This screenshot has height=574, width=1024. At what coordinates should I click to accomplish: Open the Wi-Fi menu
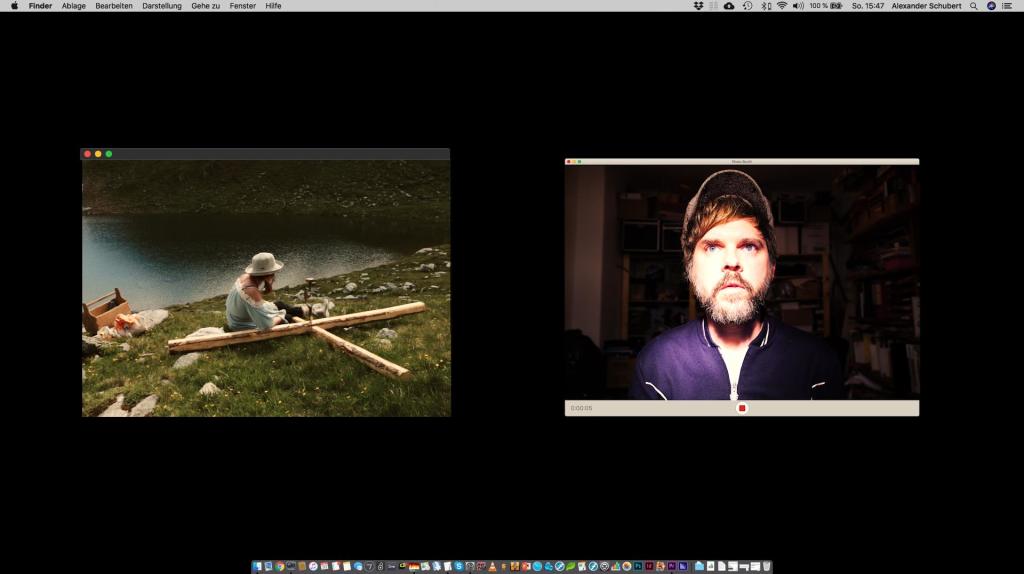click(781, 6)
